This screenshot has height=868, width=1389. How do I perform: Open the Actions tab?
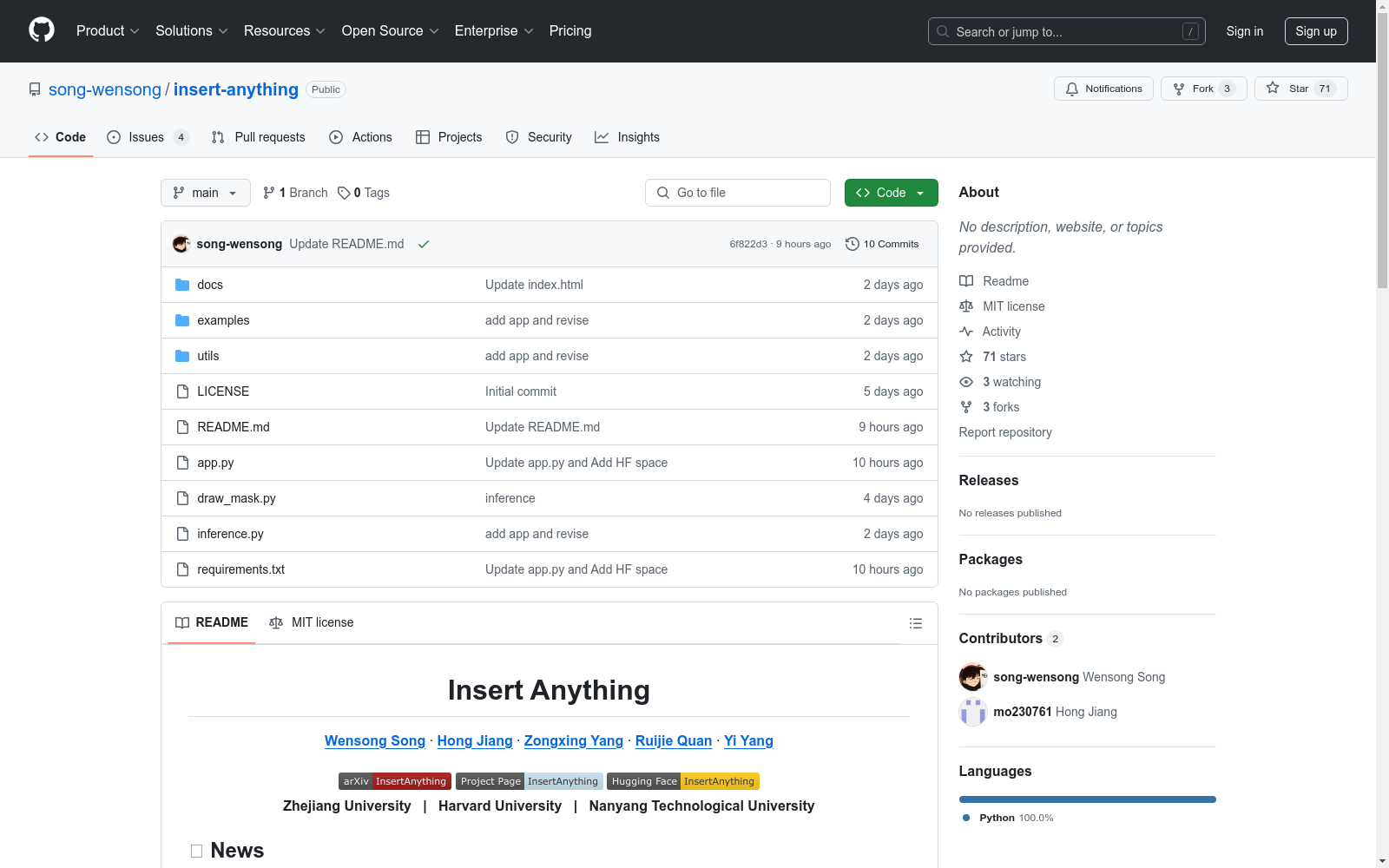coord(361,137)
